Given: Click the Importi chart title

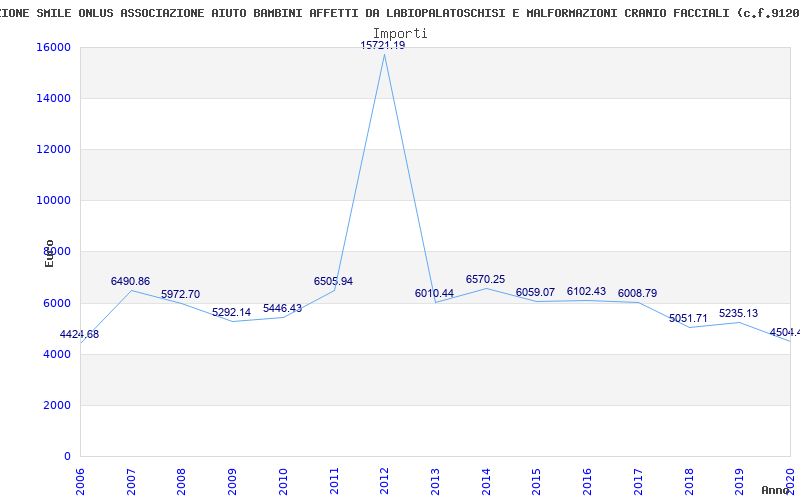Looking at the screenshot, I should (400, 34).
